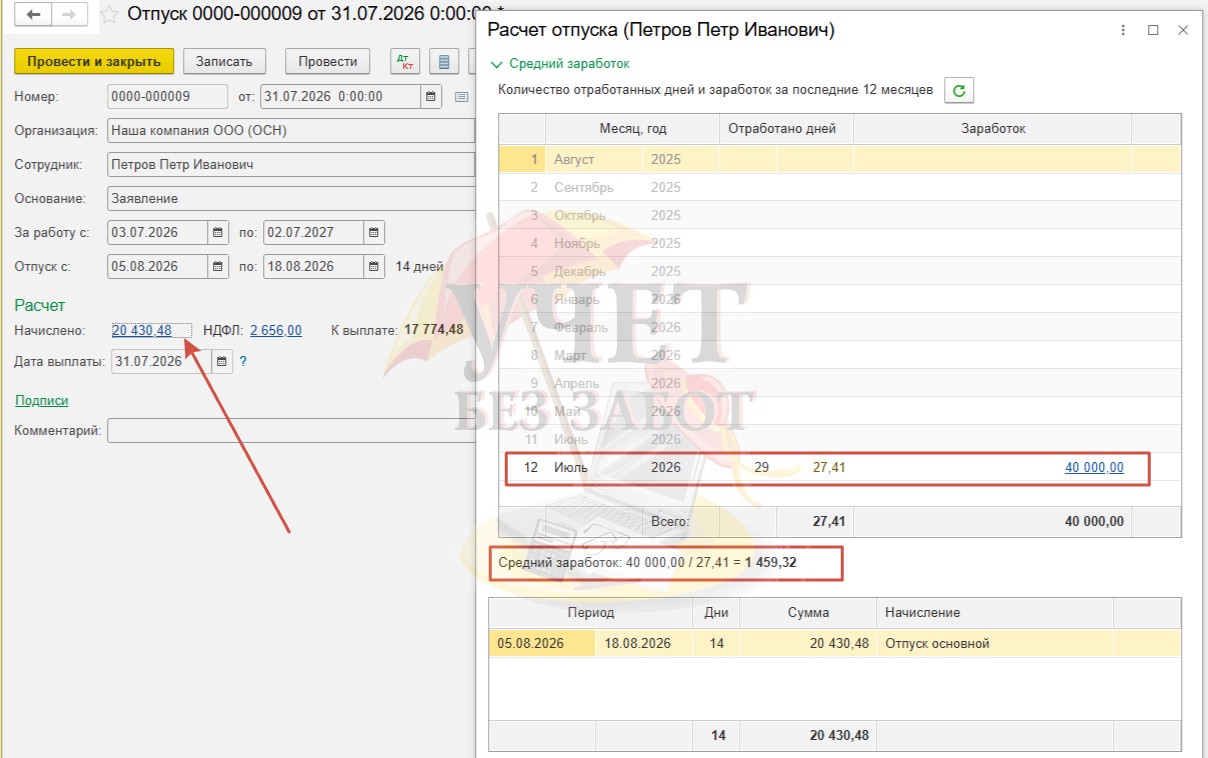1208x758 pixels.
Task: Show the Дт/Кт postings icon
Action: [x=405, y=61]
